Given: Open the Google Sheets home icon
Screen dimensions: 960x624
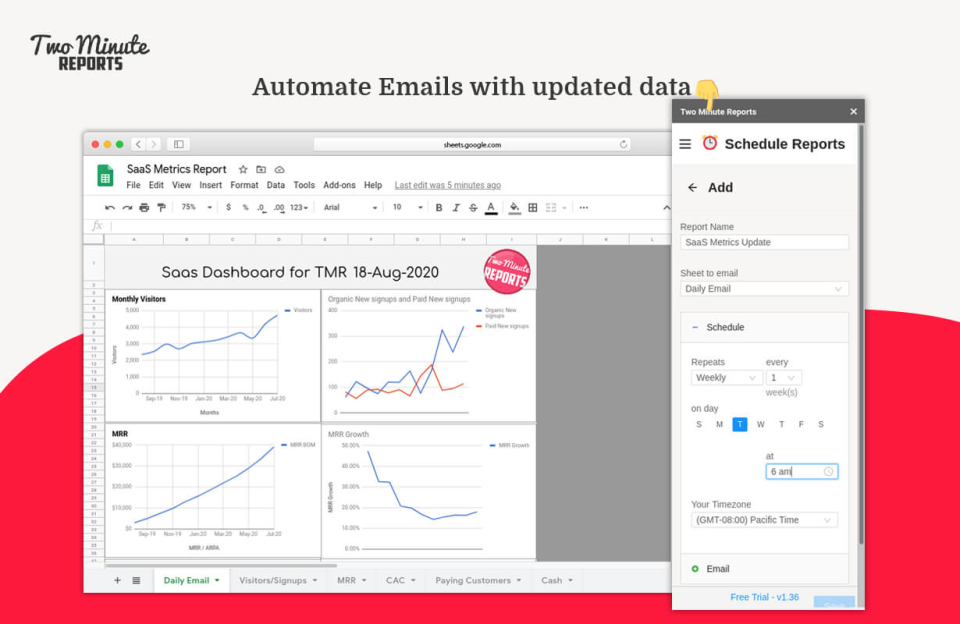Looking at the screenshot, I should click(105, 176).
